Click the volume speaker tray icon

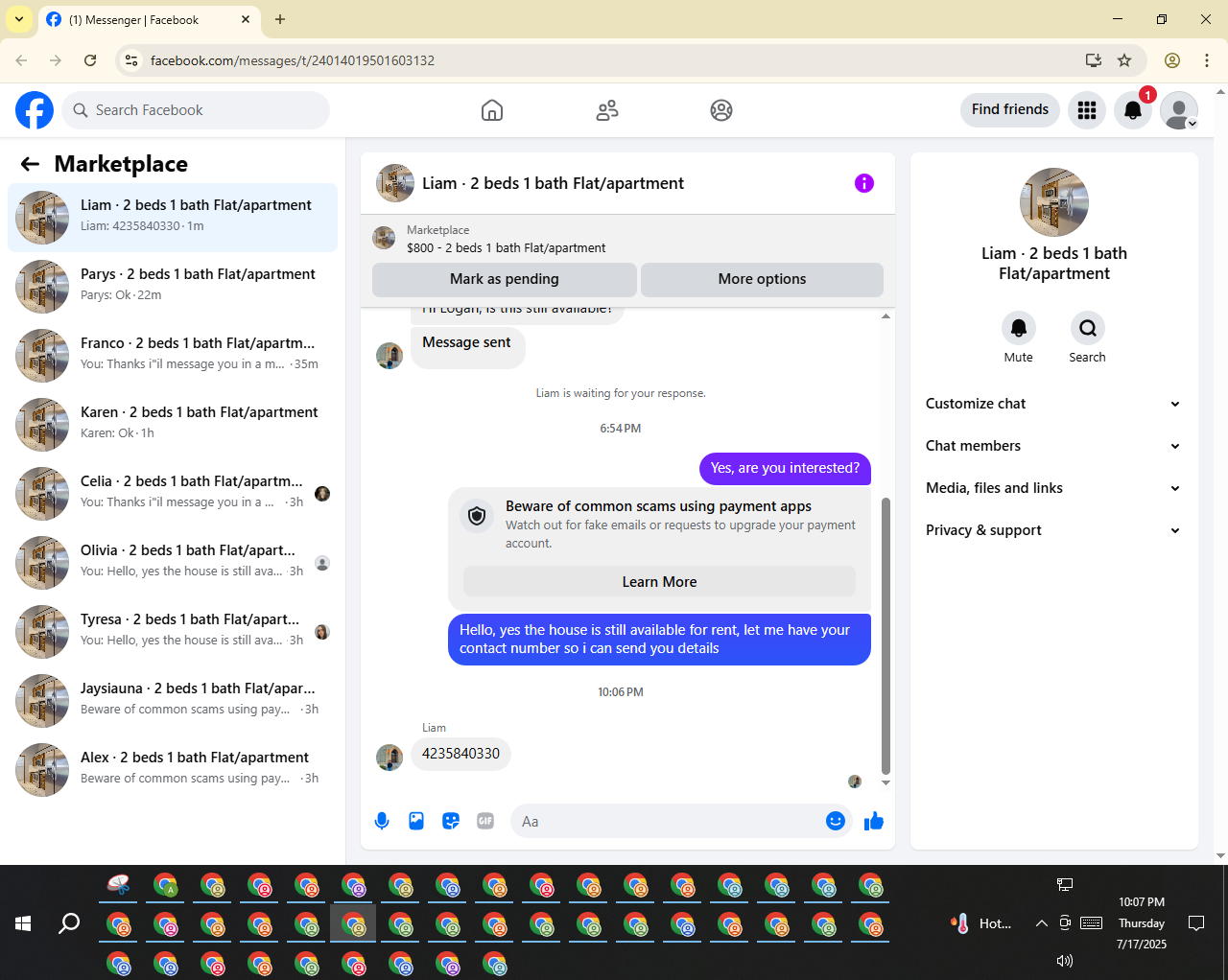[x=1064, y=961]
